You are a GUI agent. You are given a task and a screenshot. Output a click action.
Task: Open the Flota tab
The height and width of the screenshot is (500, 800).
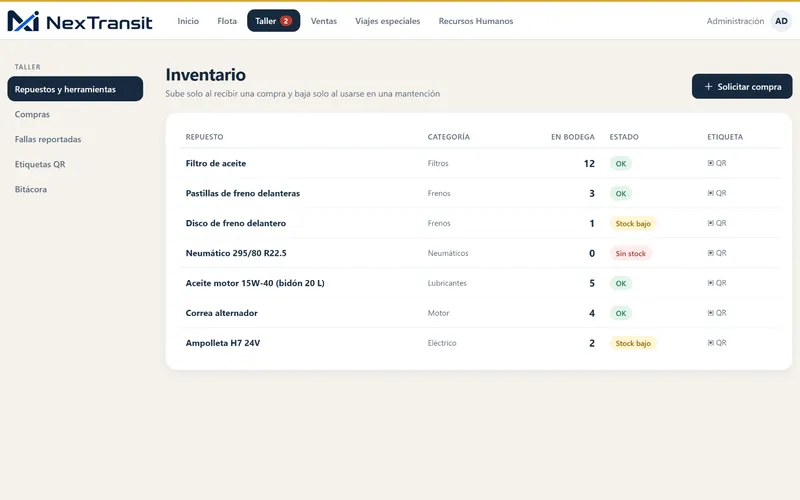[x=227, y=21]
